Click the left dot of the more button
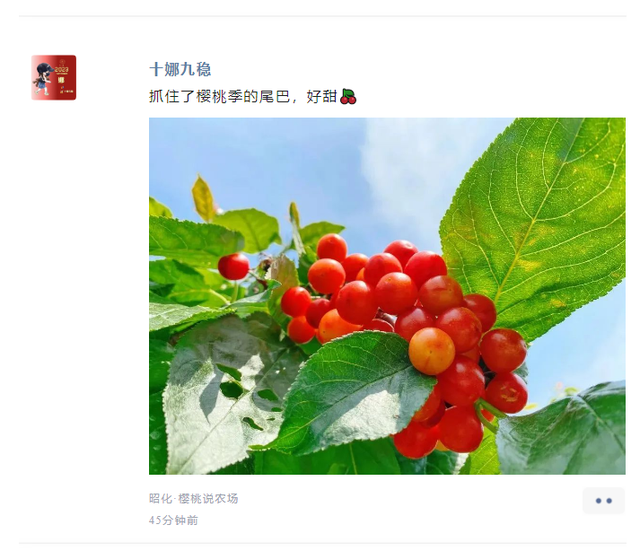The image size is (640, 551). 598,501
